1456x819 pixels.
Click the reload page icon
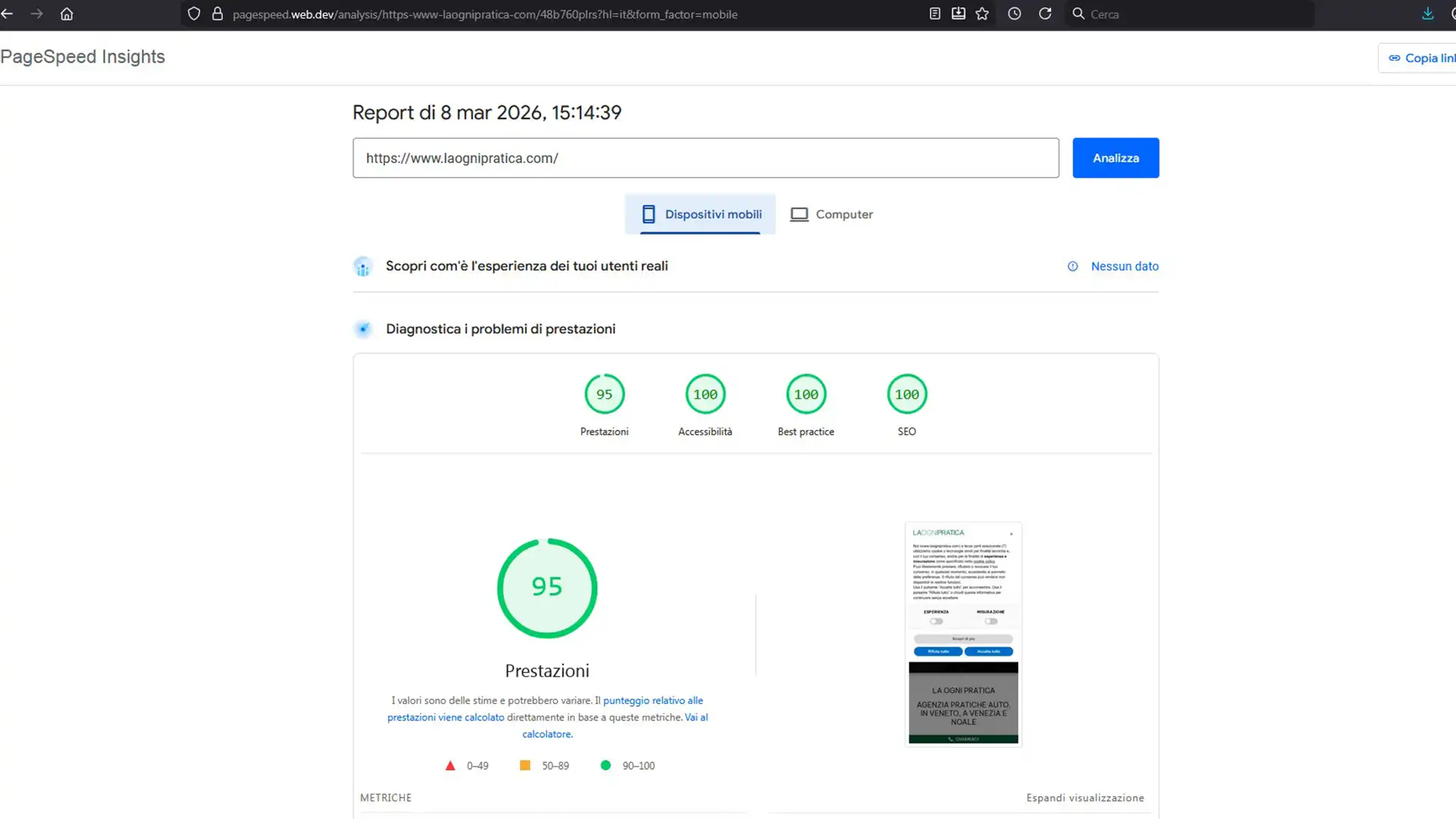click(x=1045, y=14)
